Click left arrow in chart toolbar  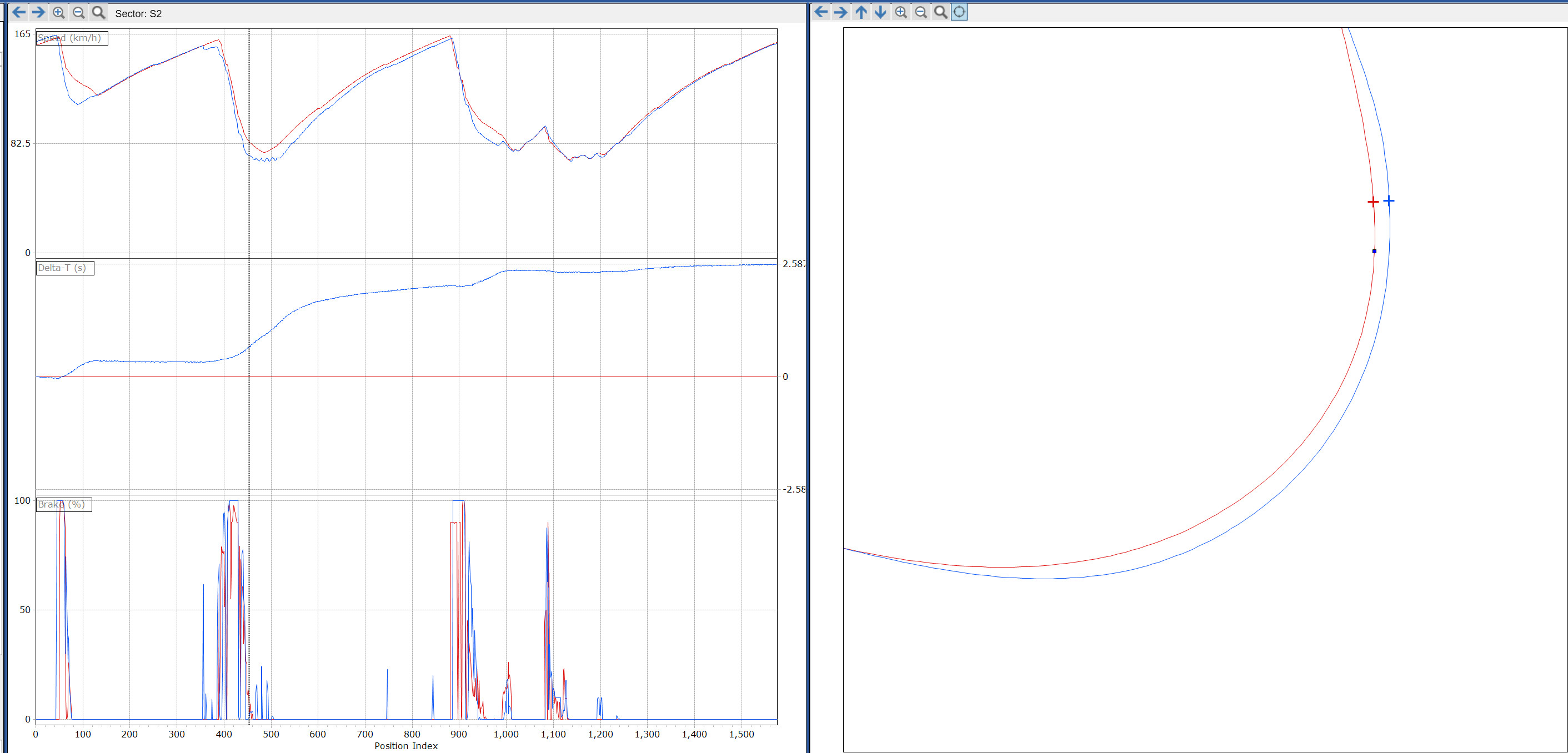(19, 13)
